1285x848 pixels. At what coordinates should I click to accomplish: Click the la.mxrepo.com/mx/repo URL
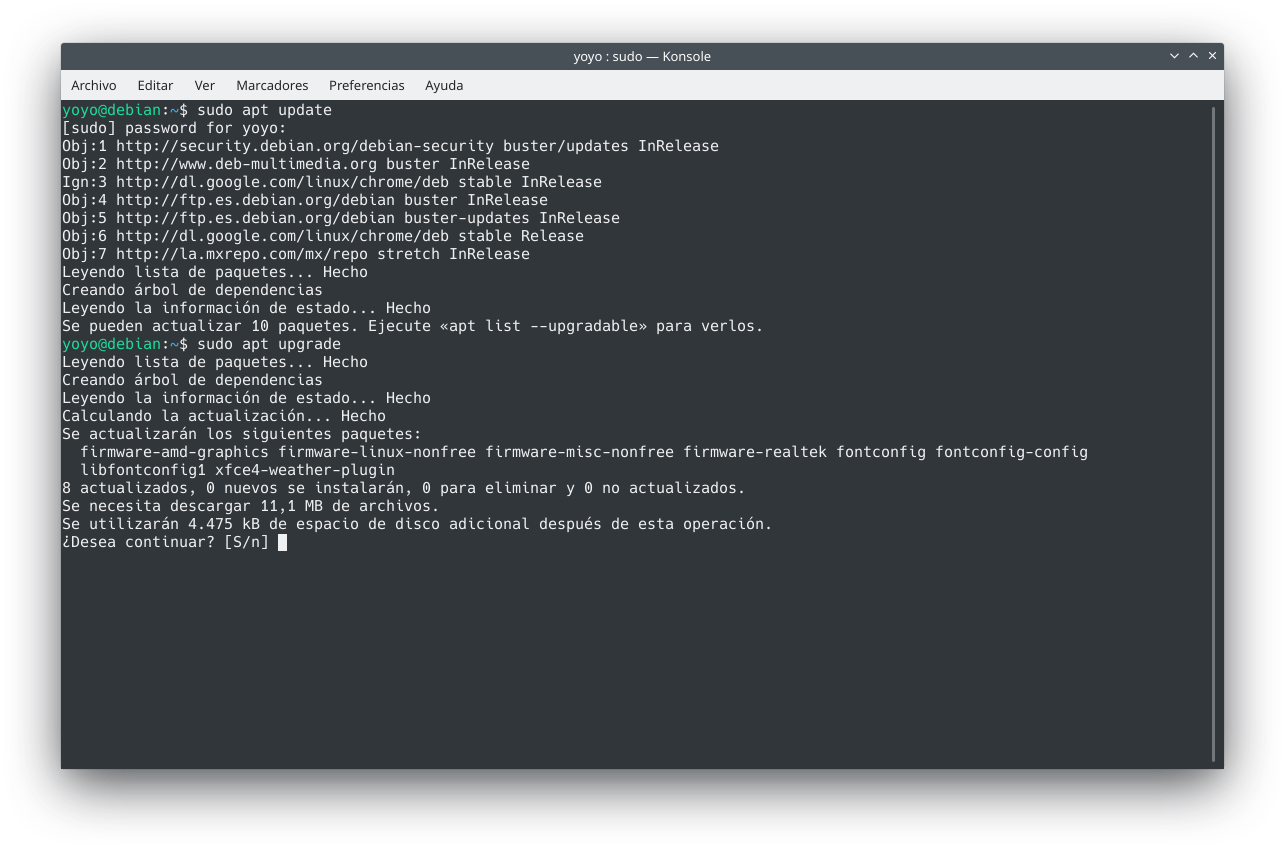tap(241, 254)
